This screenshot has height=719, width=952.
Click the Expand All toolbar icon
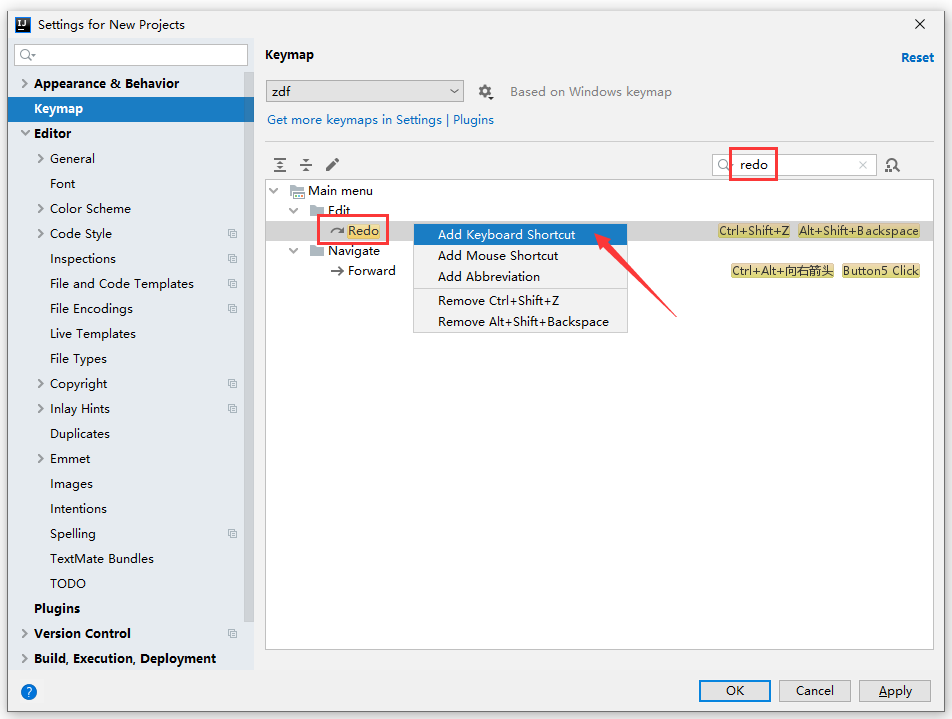(x=280, y=165)
